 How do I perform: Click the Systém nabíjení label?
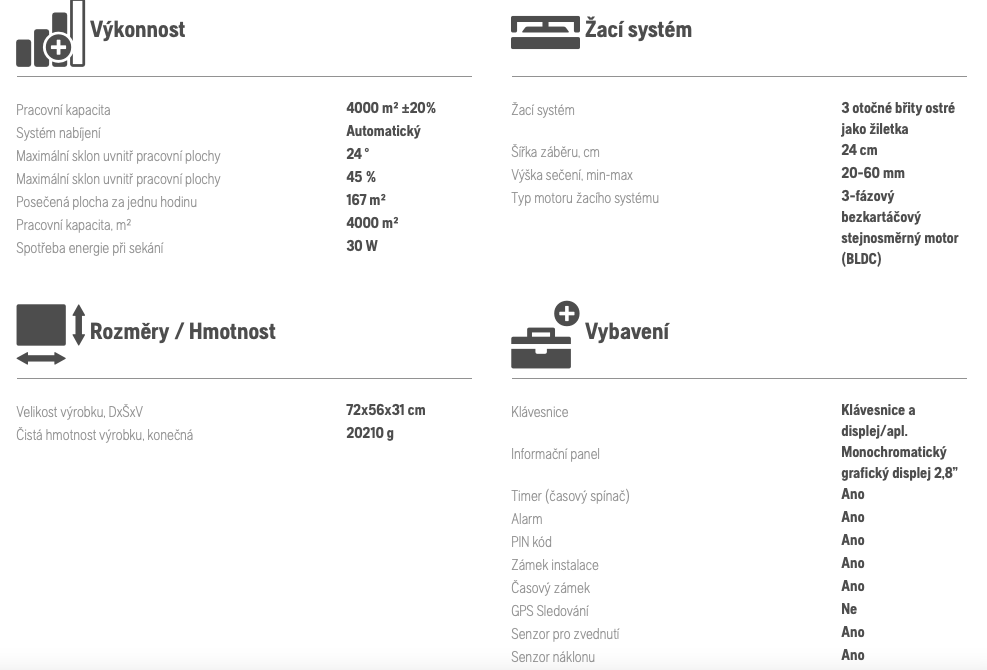[59, 133]
